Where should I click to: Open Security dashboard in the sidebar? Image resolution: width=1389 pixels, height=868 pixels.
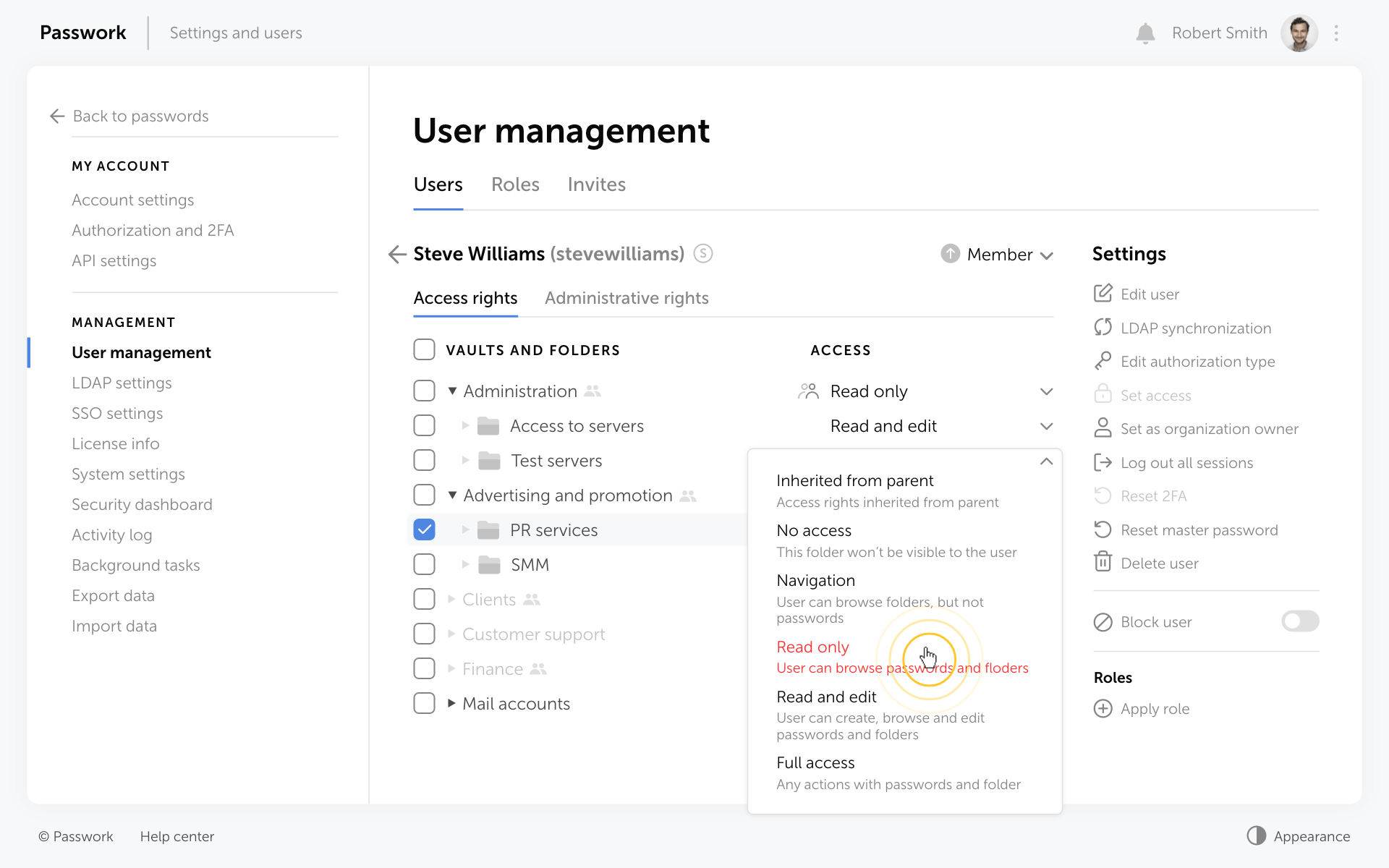pyautogui.click(x=142, y=504)
